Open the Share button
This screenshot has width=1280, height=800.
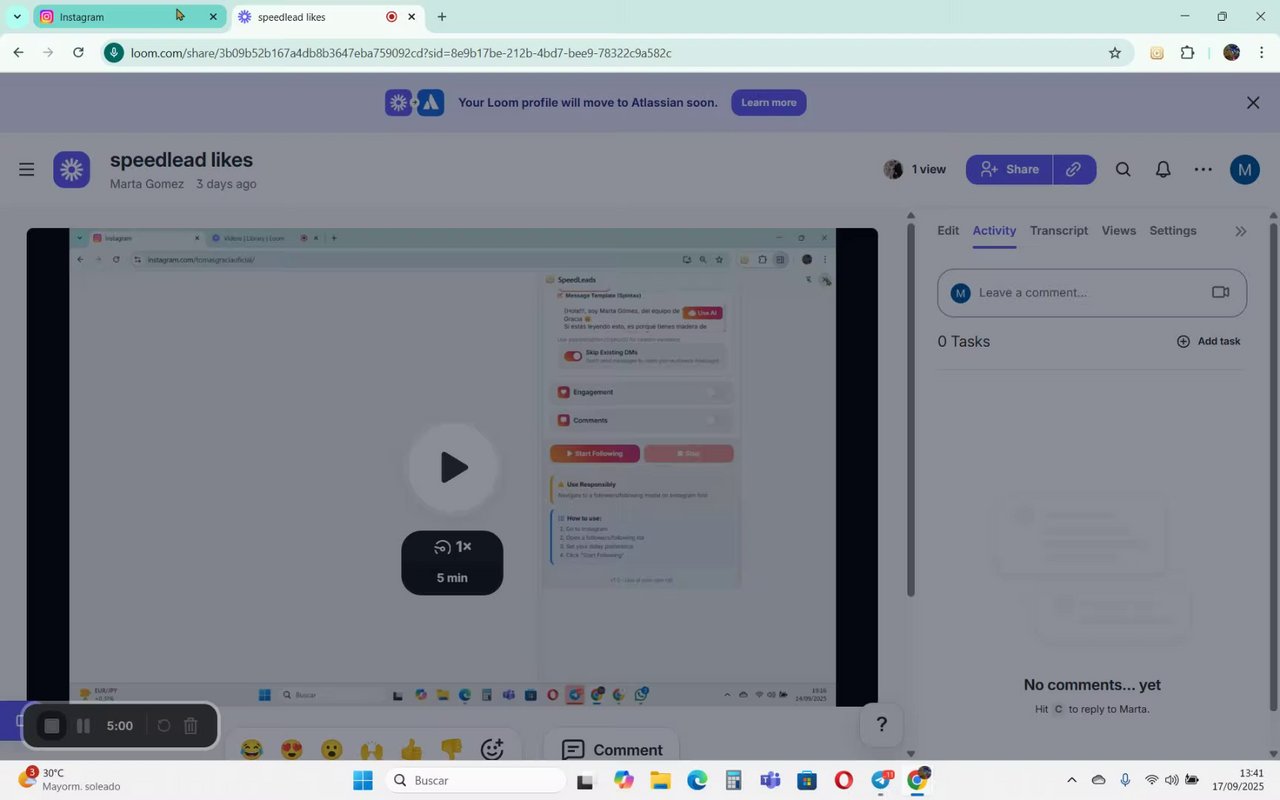pos(1008,169)
